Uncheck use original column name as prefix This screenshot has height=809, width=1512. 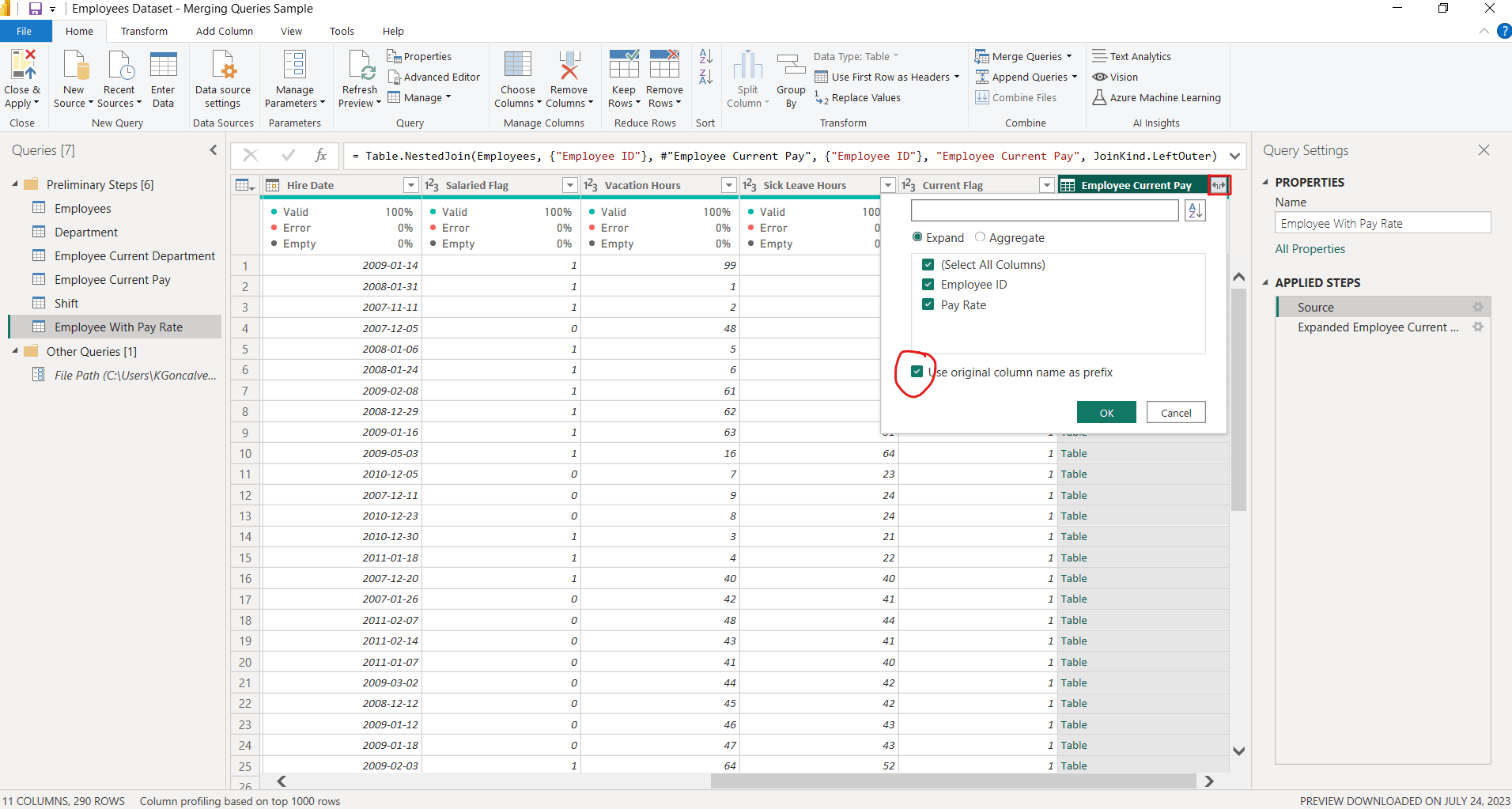point(917,372)
